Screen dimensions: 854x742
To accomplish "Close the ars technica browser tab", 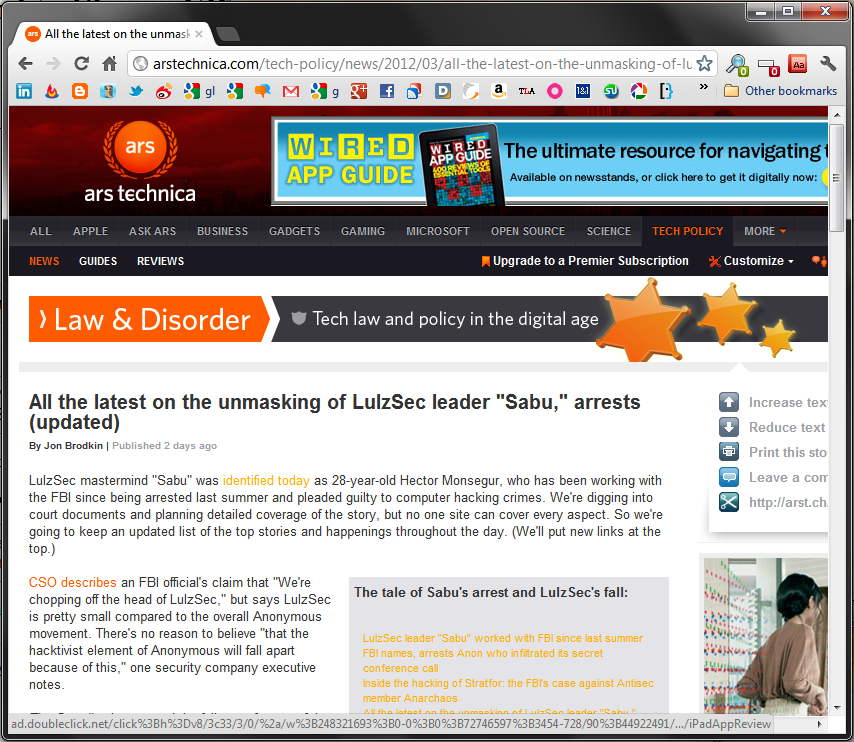I will [x=199, y=34].
